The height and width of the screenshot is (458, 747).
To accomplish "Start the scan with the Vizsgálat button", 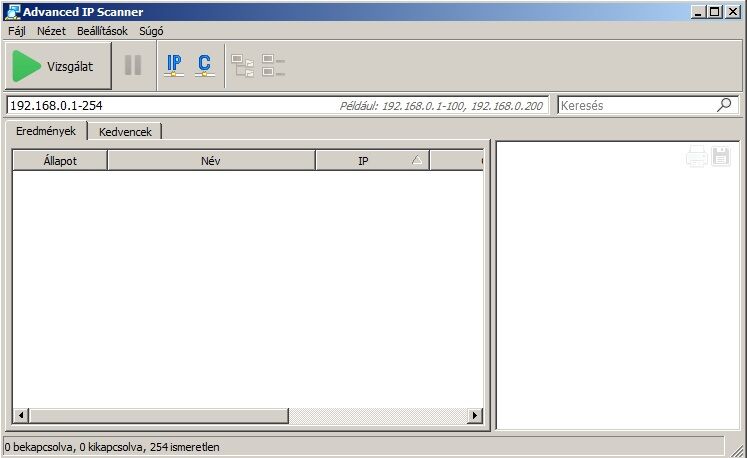I will 58,66.
